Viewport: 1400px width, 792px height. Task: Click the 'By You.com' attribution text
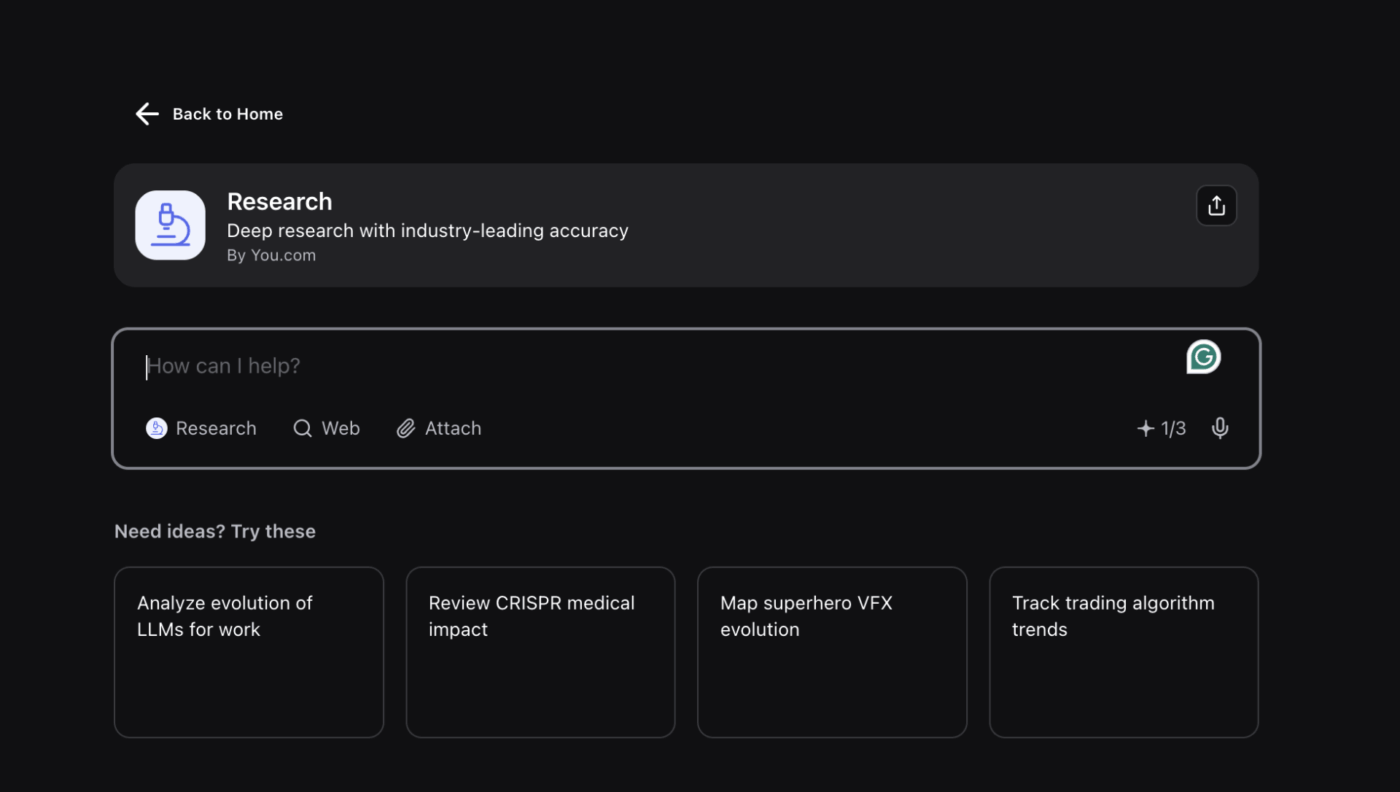271,255
